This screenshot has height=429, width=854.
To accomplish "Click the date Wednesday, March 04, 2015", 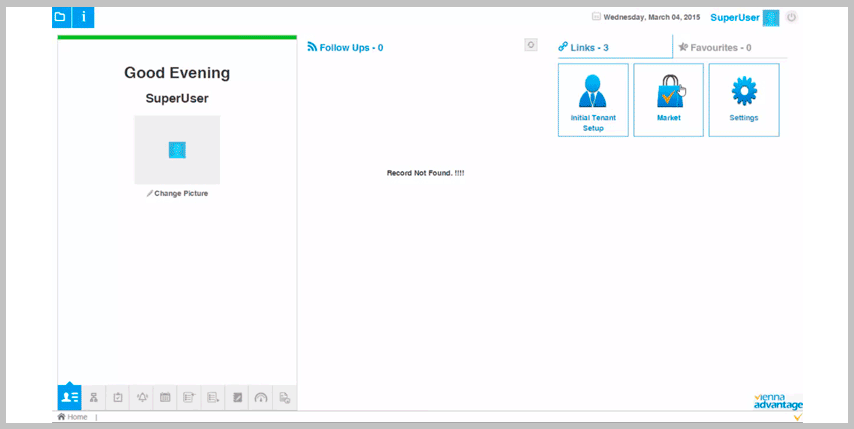I will [x=652, y=17].
